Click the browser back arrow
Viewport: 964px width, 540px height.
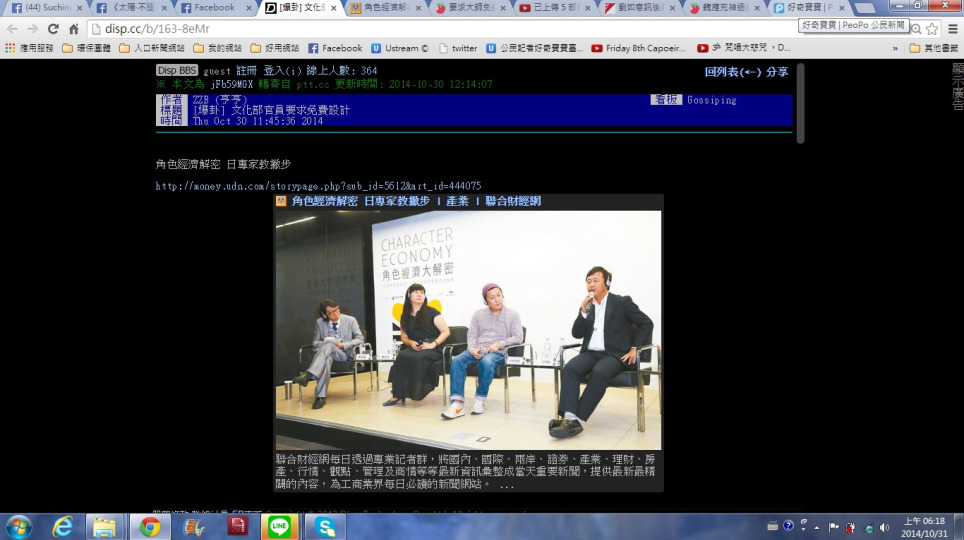coord(12,29)
